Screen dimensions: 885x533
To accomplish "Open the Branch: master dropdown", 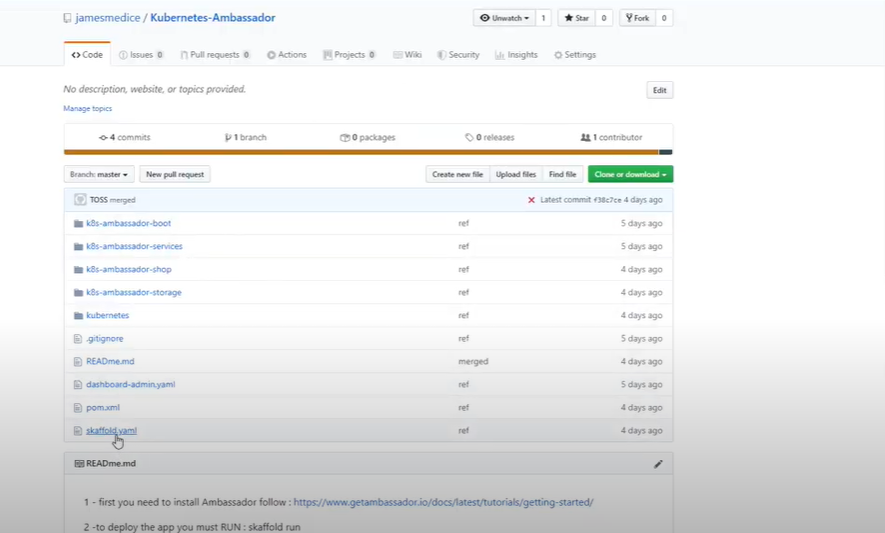I will click(99, 174).
